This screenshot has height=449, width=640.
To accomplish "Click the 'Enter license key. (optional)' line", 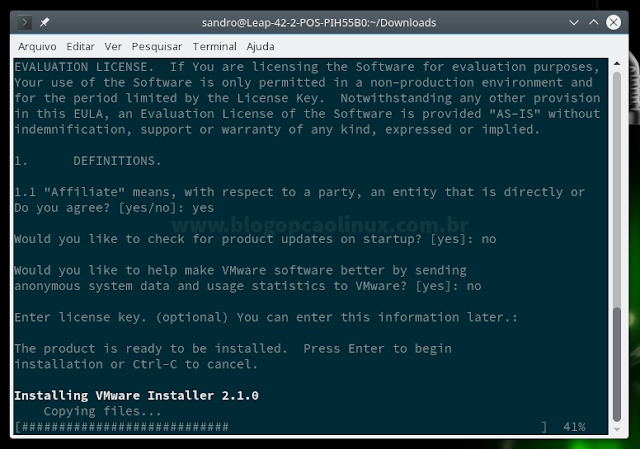I will pos(266,317).
